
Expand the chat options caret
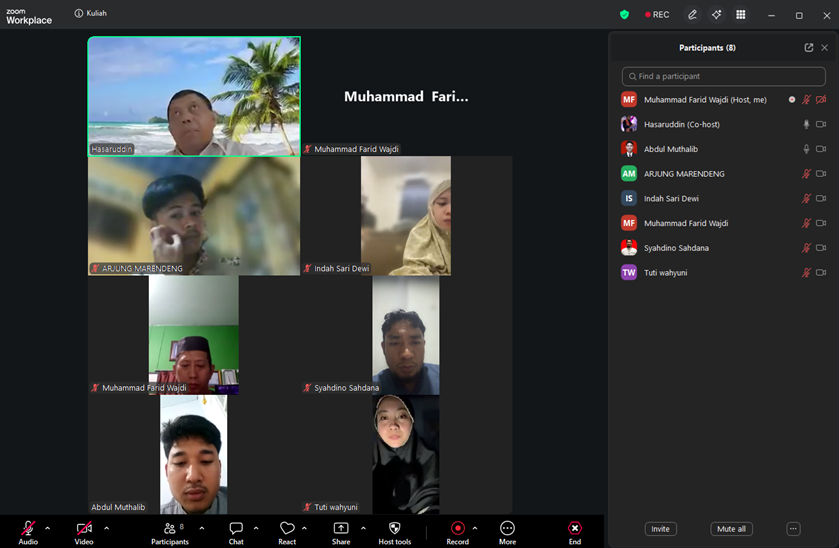256,528
